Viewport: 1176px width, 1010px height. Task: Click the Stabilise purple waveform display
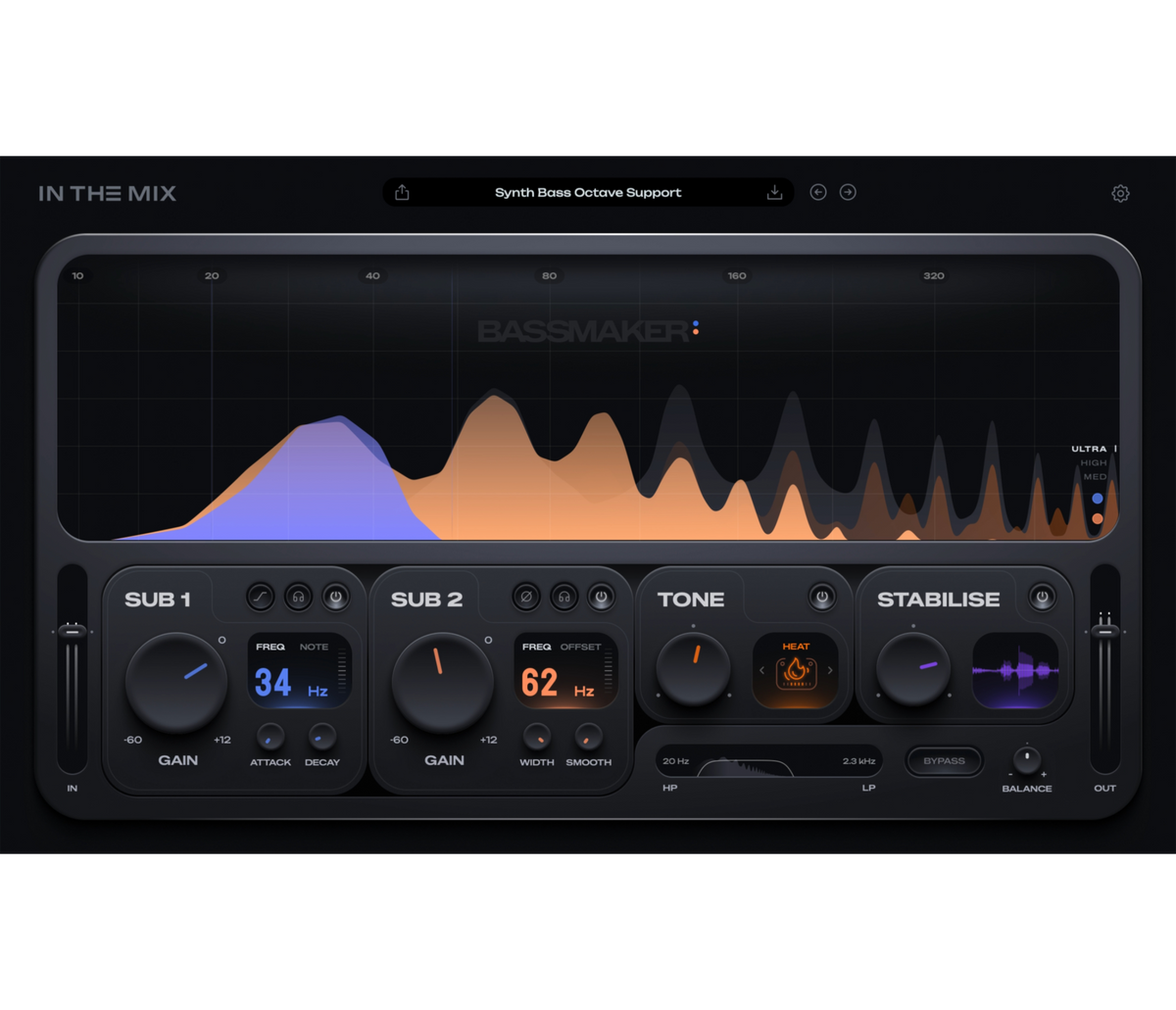[x=1015, y=671]
